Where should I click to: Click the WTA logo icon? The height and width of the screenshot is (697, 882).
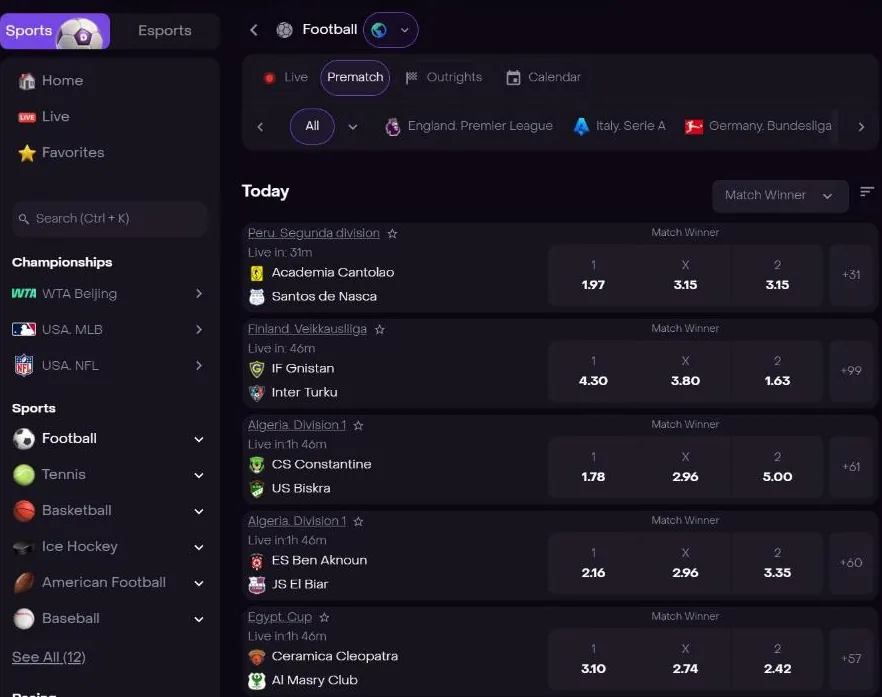coord(24,294)
